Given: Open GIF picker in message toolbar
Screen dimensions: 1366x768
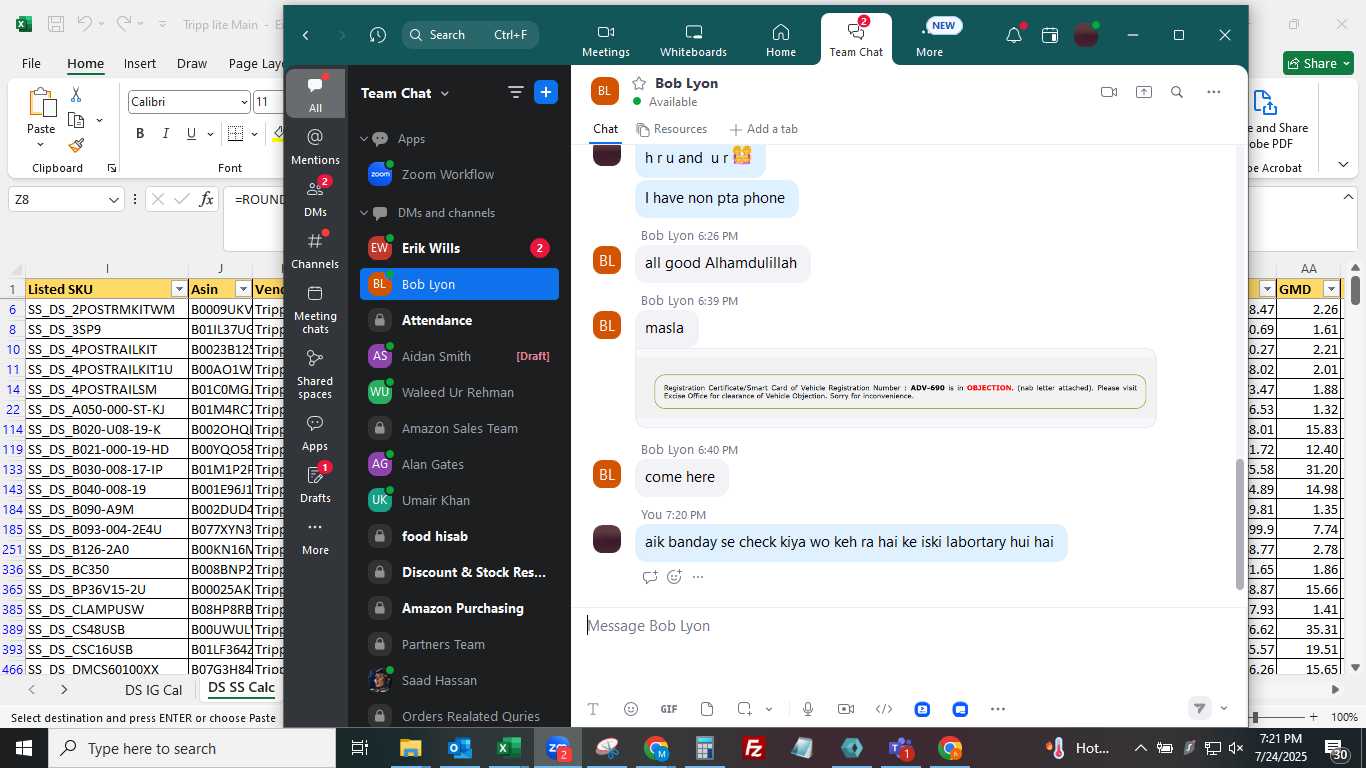Looking at the screenshot, I should point(669,709).
